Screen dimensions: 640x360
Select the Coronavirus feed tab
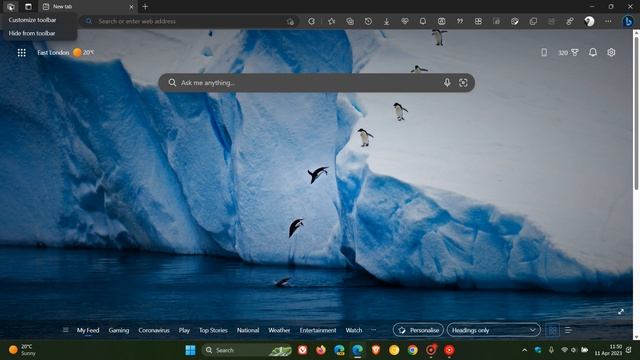point(154,330)
